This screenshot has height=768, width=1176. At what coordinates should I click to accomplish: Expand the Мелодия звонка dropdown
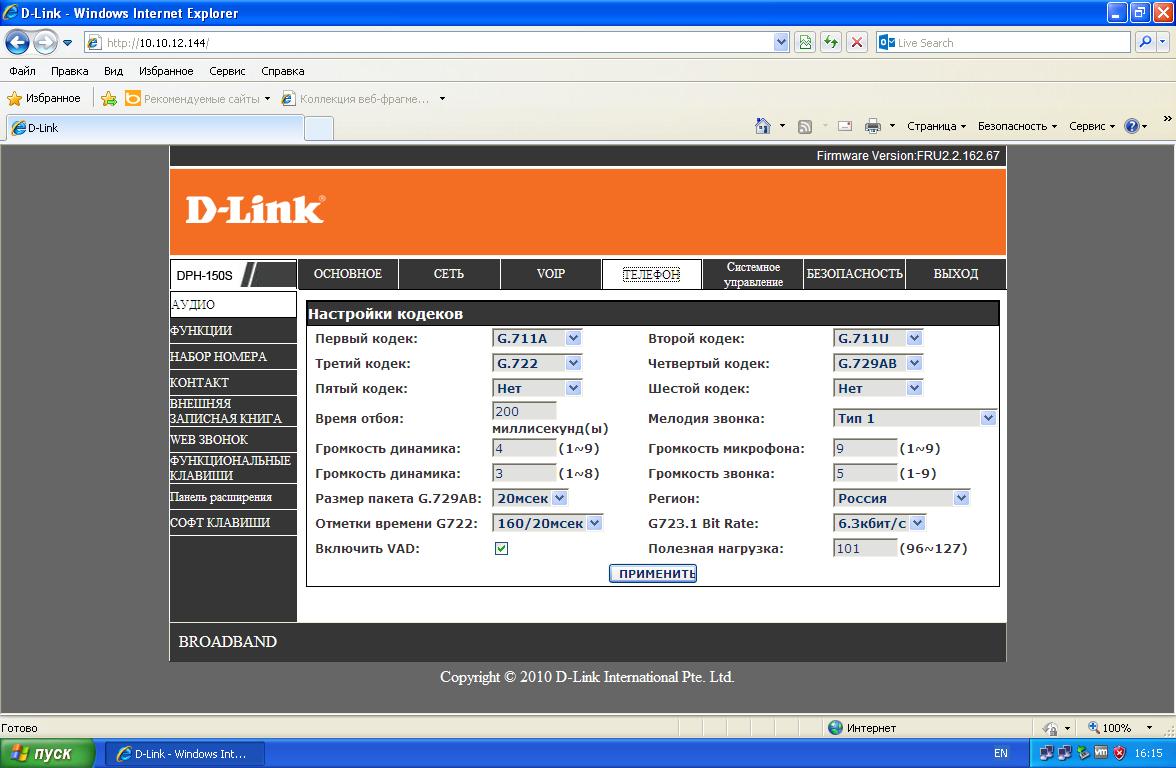(915, 419)
